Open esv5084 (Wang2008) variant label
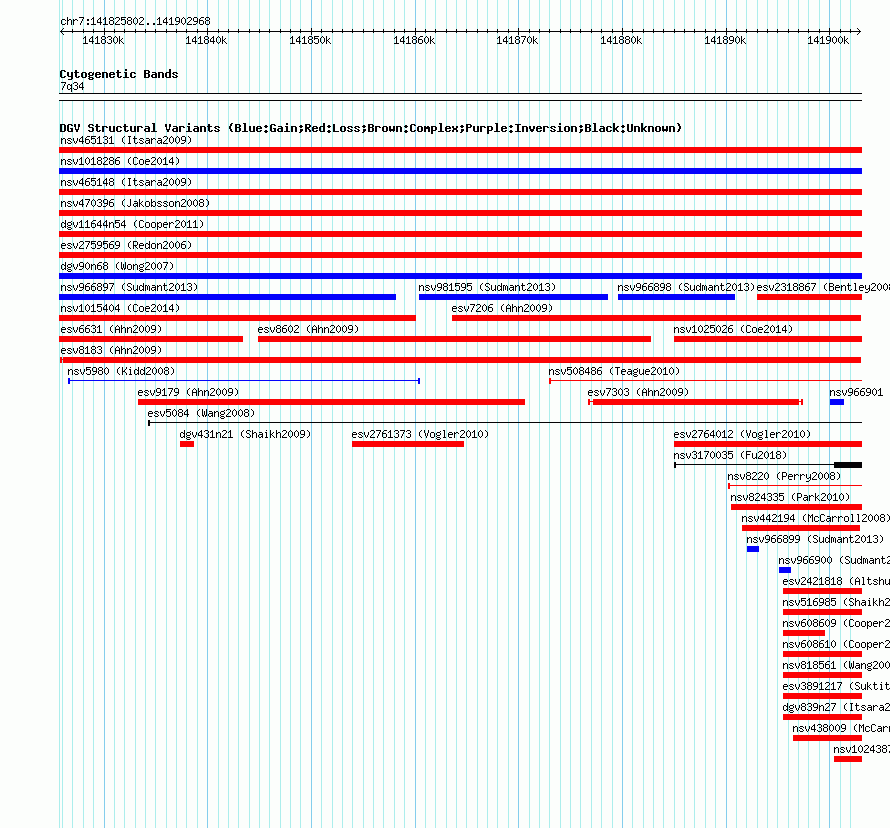This screenshot has width=890, height=828. click(x=201, y=413)
